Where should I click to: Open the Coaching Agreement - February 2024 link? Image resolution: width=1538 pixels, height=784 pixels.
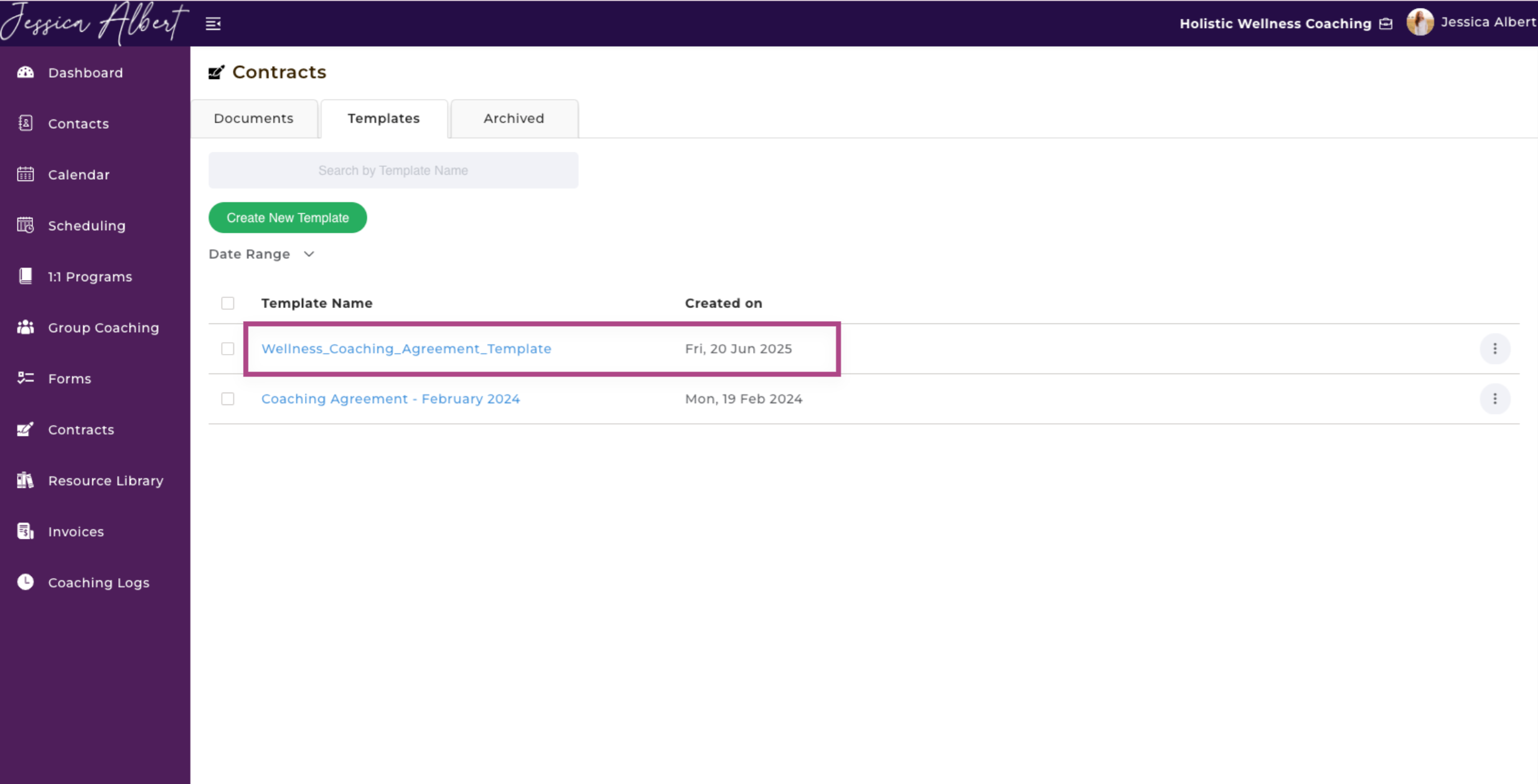pyautogui.click(x=390, y=399)
